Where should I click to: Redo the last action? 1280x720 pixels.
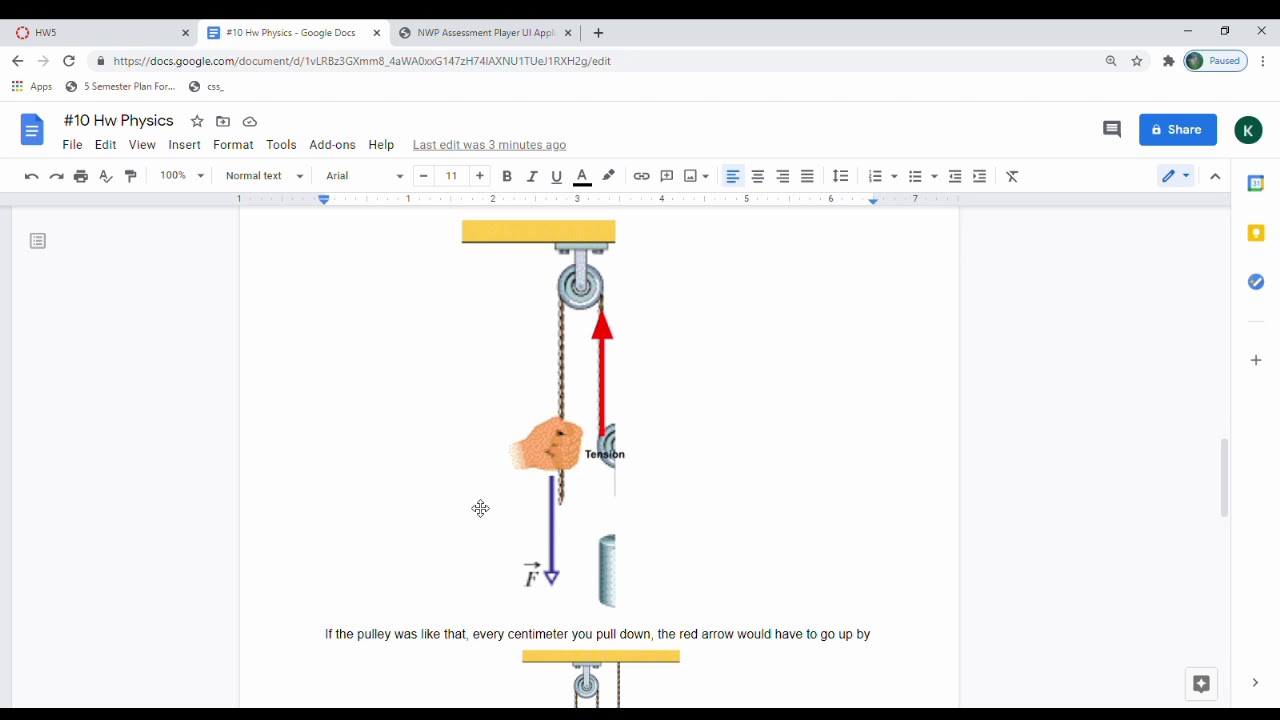pyautogui.click(x=56, y=176)
